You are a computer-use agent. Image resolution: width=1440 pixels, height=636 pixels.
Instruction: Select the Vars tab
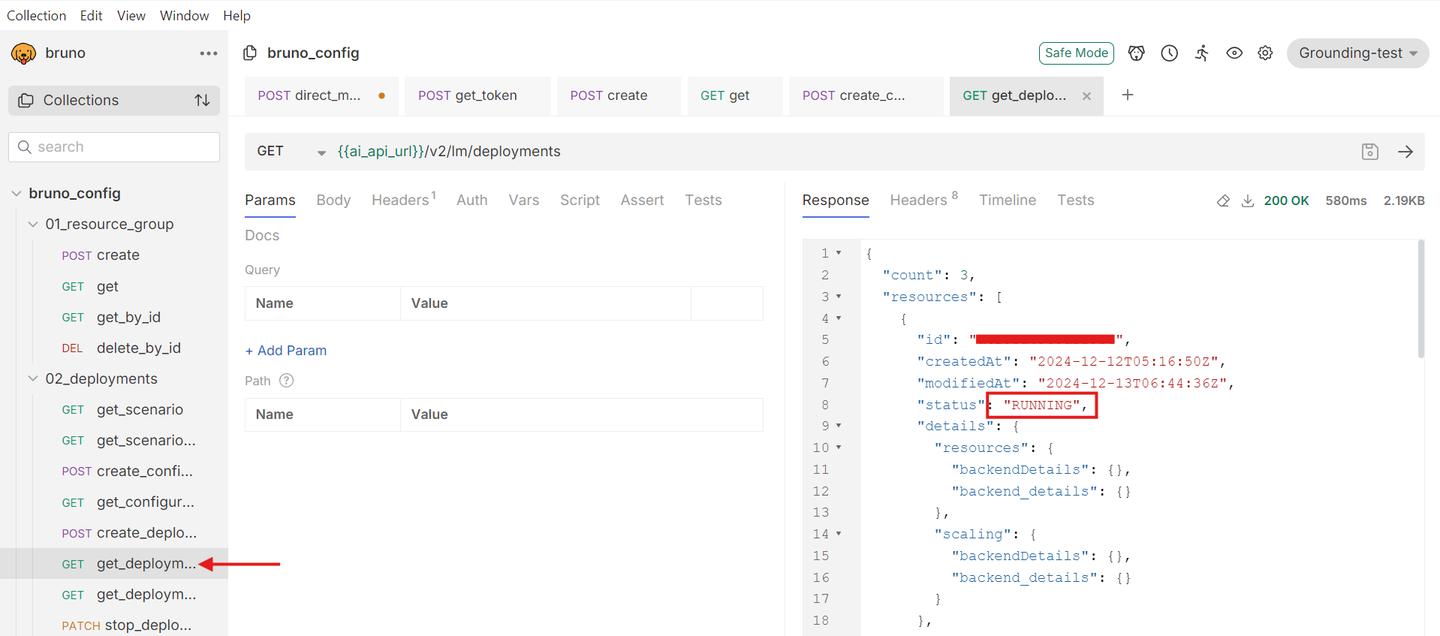(524, 200)
